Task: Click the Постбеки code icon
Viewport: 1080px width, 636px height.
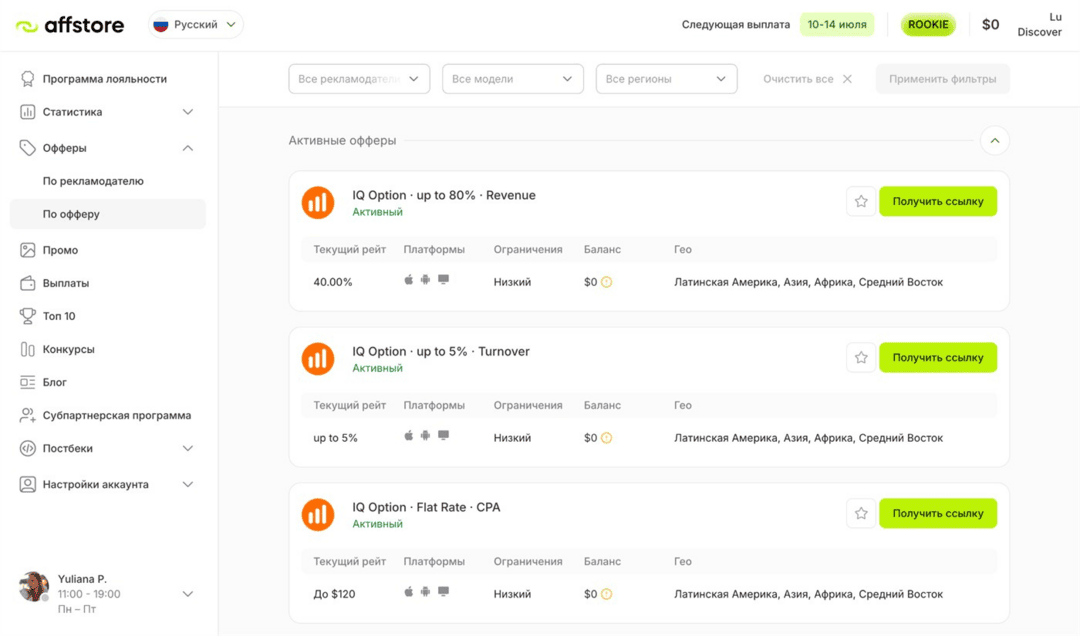Action: (x=28, y=449)
